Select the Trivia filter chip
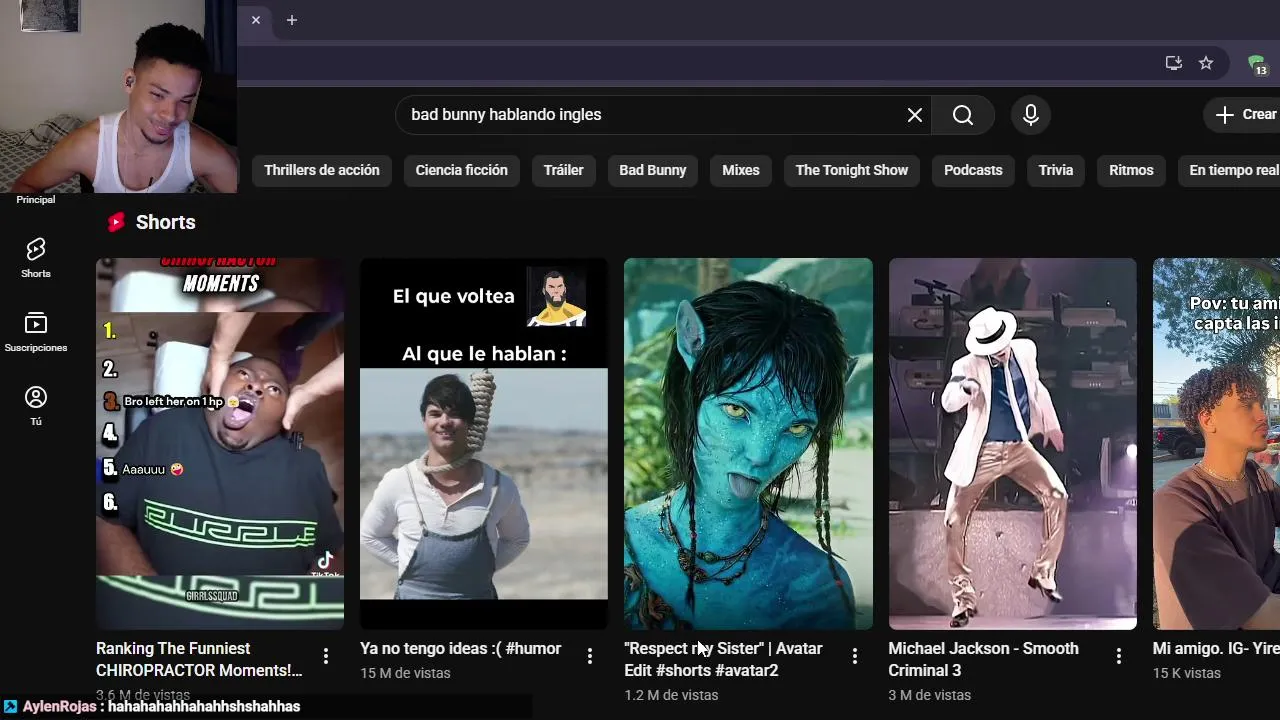The height and width of the screenshot is (720, 1280). (1055, 170)
